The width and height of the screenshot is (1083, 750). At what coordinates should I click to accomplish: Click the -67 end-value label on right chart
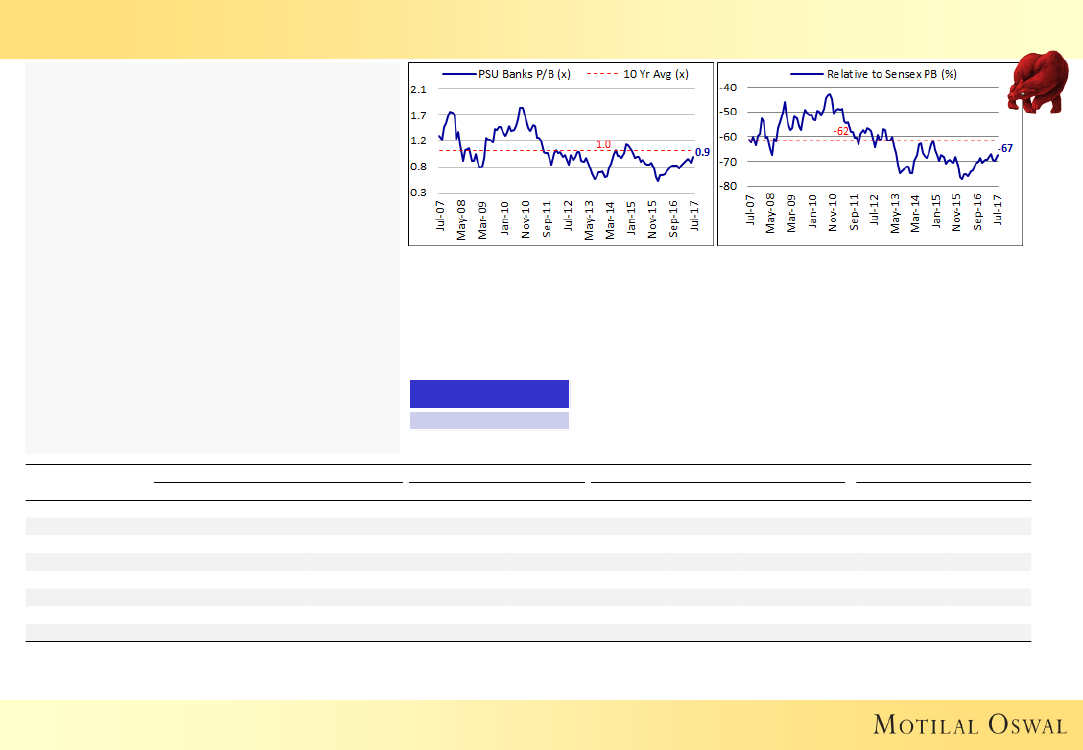point(1006,148)
